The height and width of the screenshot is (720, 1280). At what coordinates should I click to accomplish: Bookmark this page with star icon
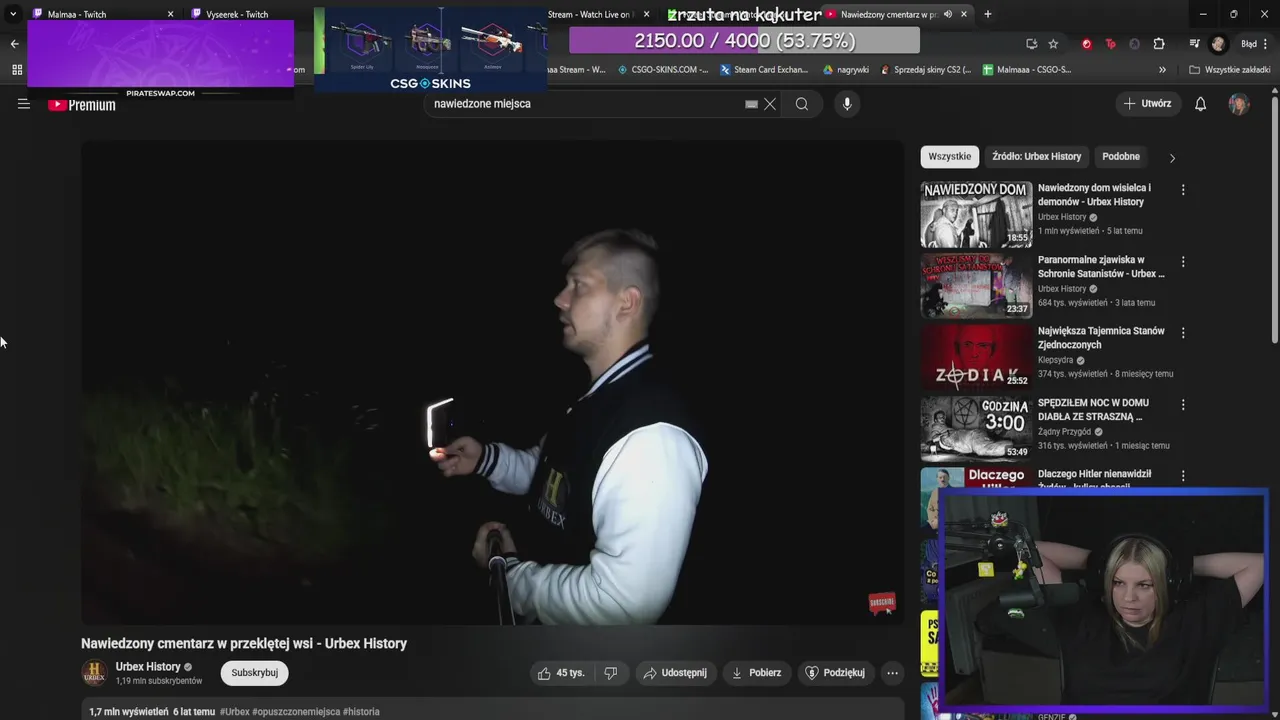point(1053,44)
